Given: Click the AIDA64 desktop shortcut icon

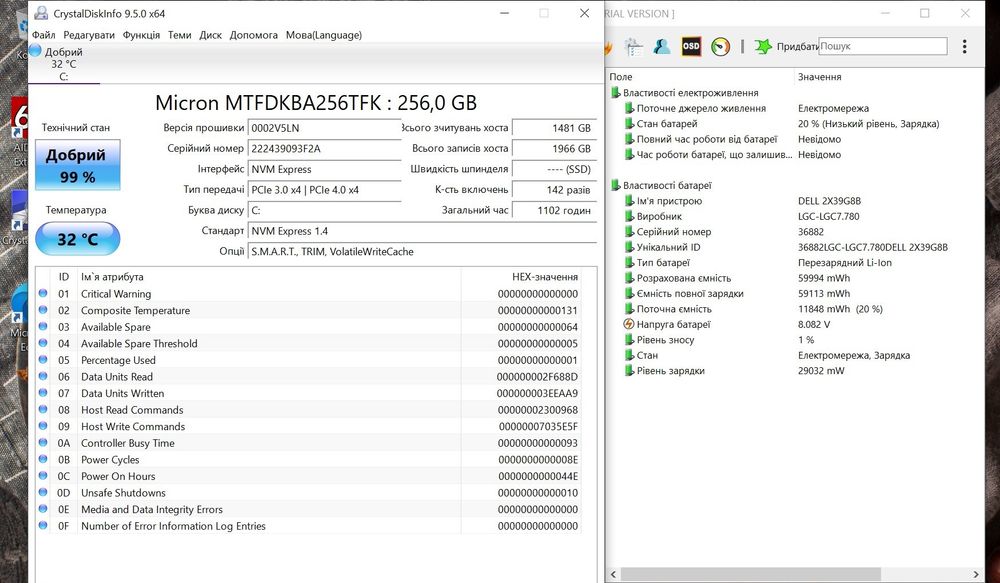Looking at the screenshot, I should tap(20, 118).
